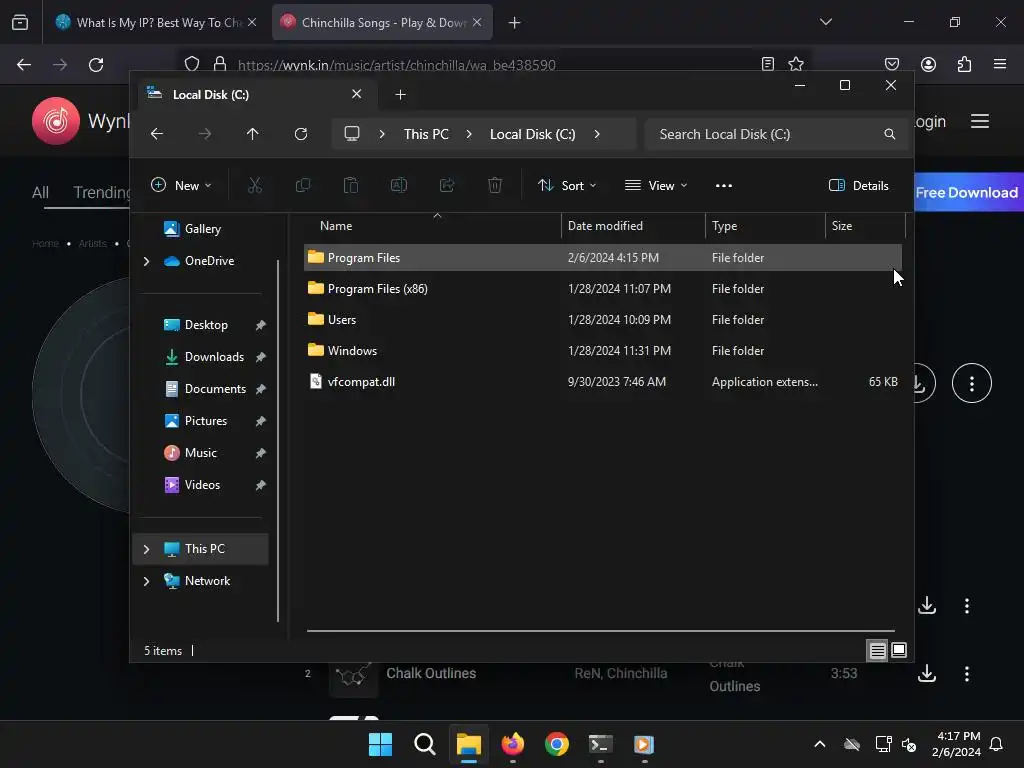Bookmark the page with the star icon
This screenshot has width=1024, height=768.
point(795,64)
